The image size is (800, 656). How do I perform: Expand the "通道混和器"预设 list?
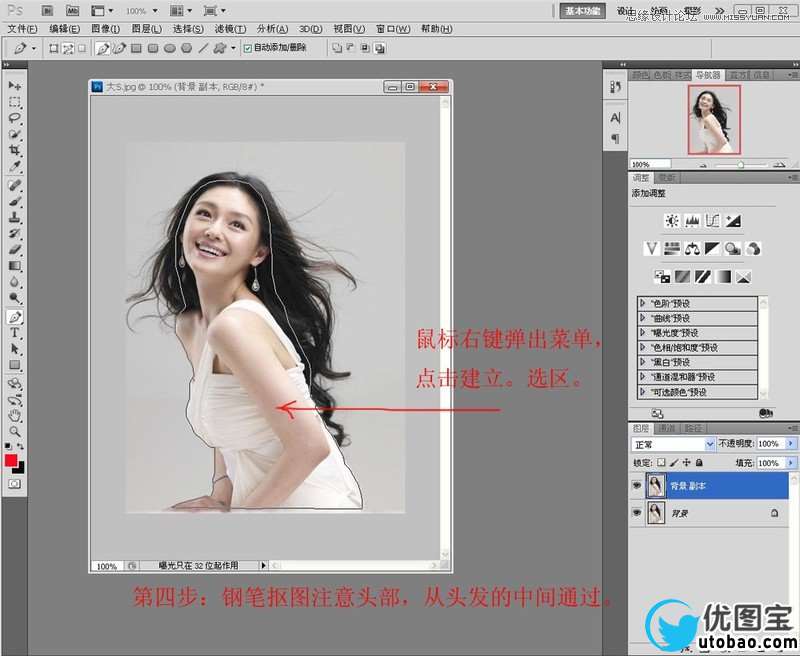point(643,376)
